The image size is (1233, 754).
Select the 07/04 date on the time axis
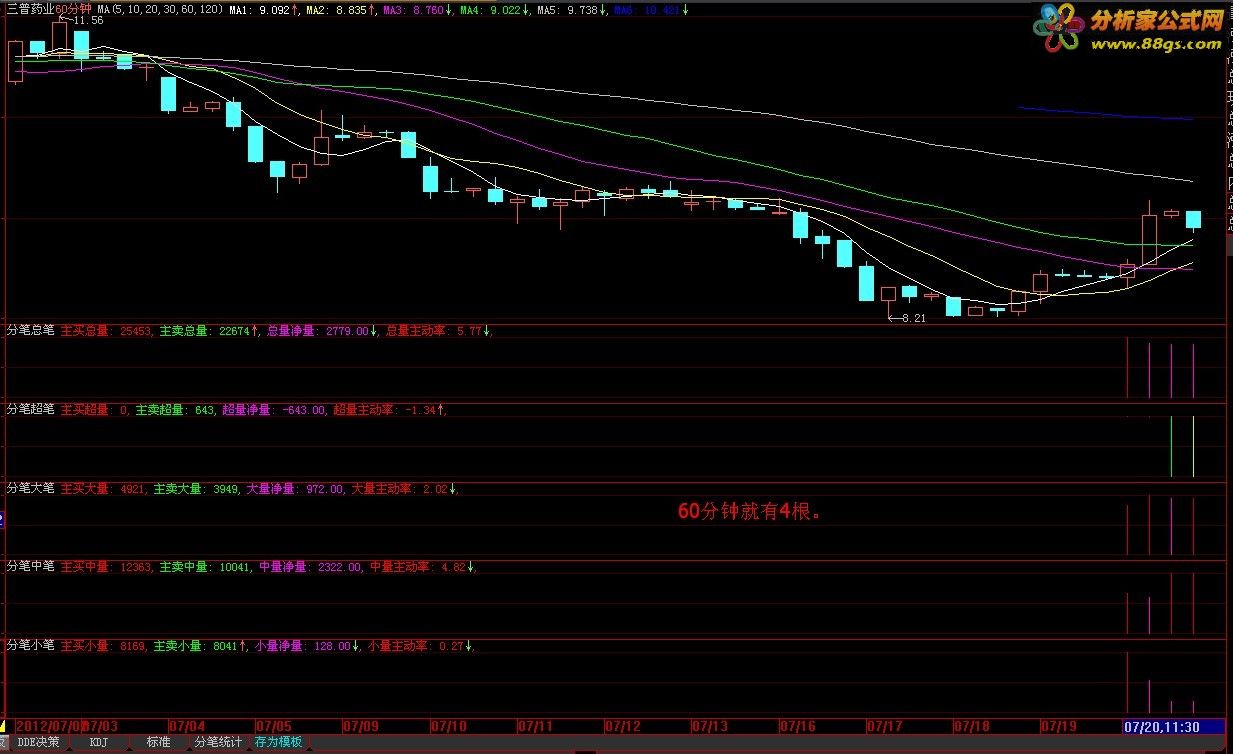tap(188, 725)
